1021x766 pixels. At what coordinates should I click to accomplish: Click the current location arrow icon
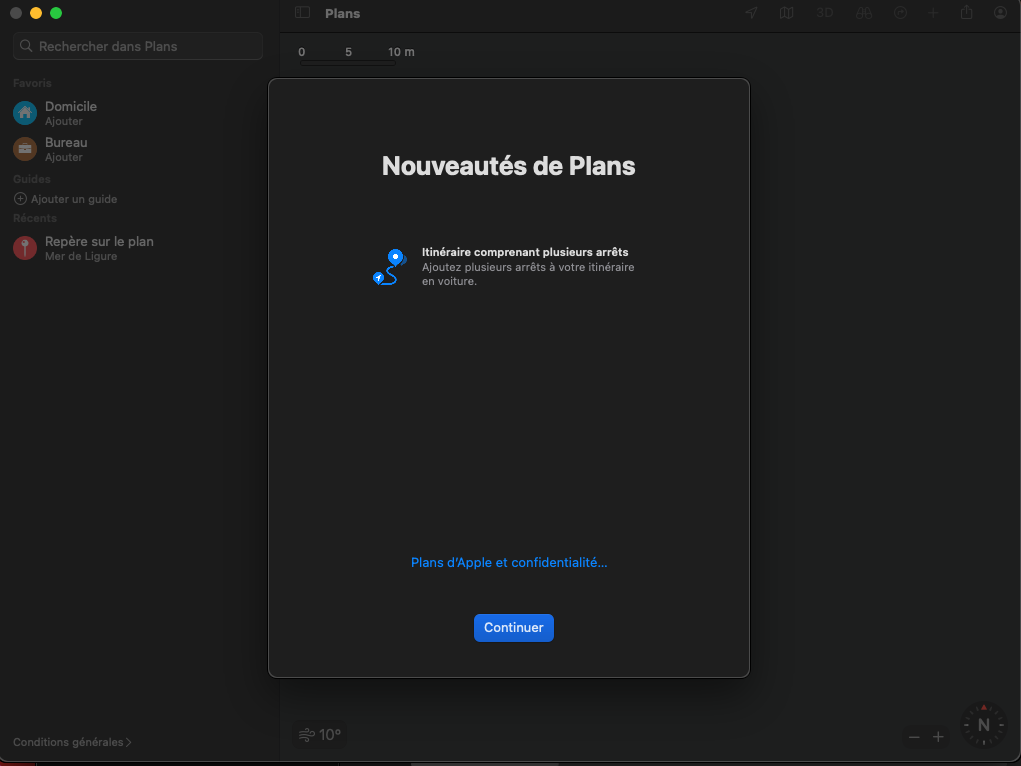point(751,13)
